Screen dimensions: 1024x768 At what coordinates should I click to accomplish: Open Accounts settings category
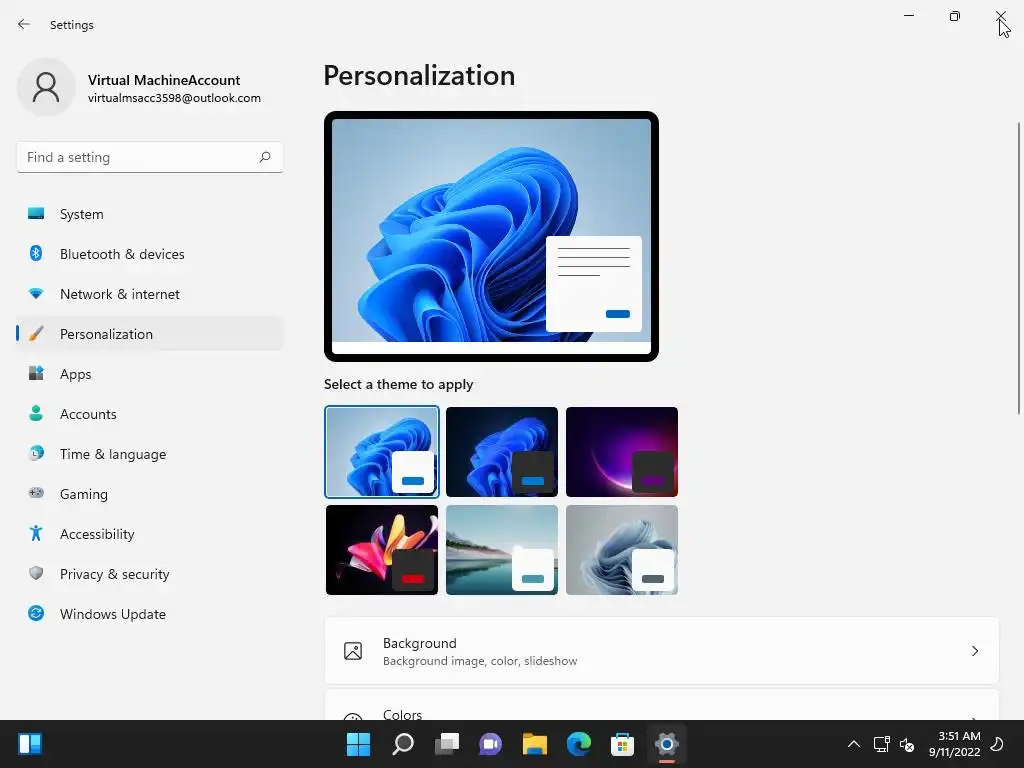click(x=150, y=413)
